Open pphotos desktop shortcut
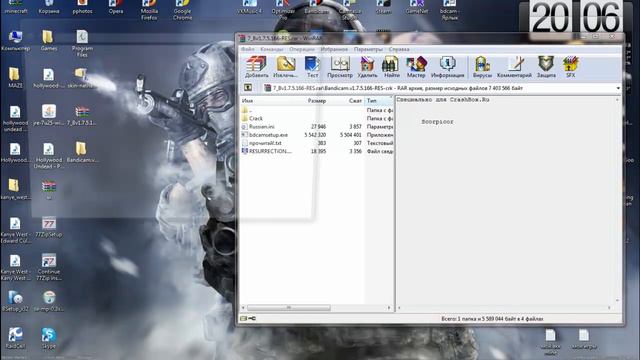640x360 pixels. tap(82, 7)
